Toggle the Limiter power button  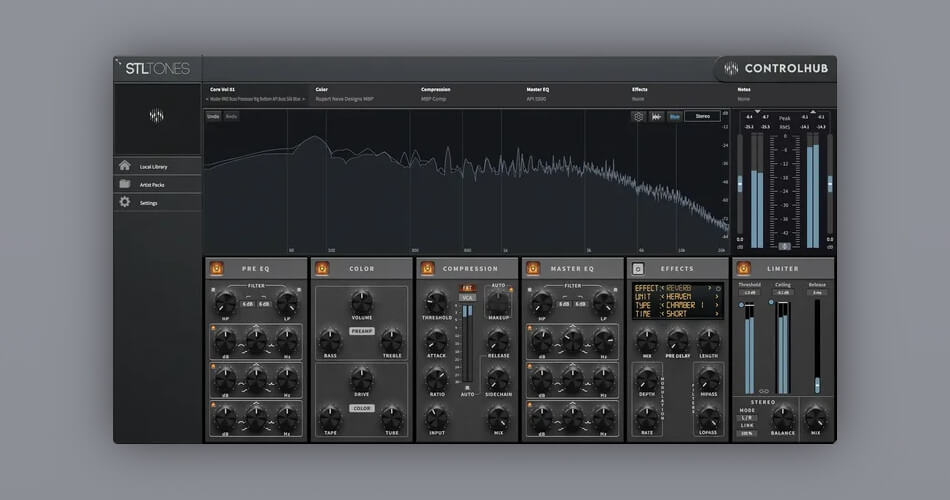click(743, 268)
